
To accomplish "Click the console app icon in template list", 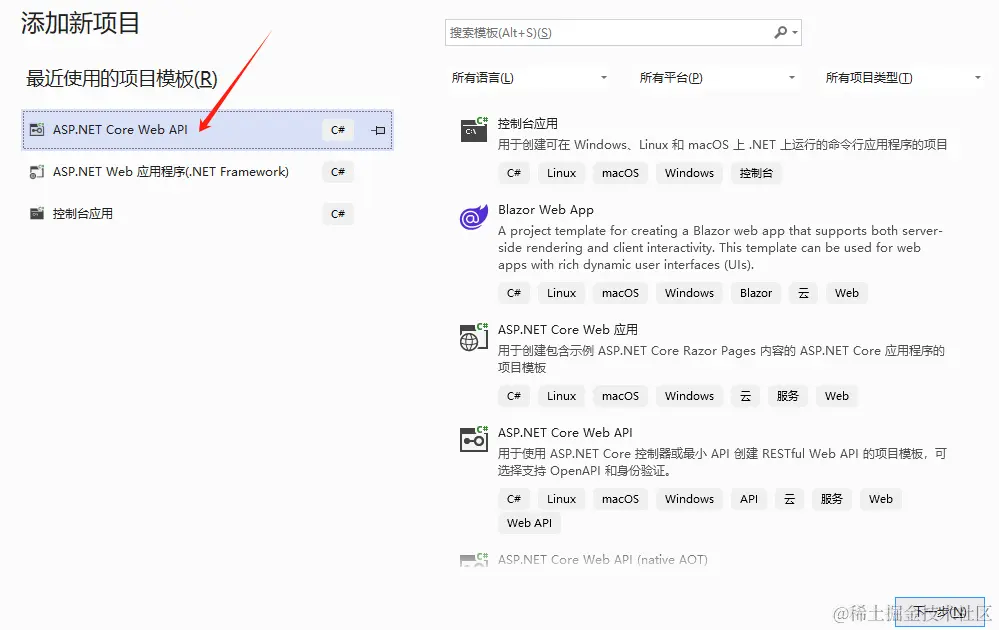I will [x=474, y=129].
